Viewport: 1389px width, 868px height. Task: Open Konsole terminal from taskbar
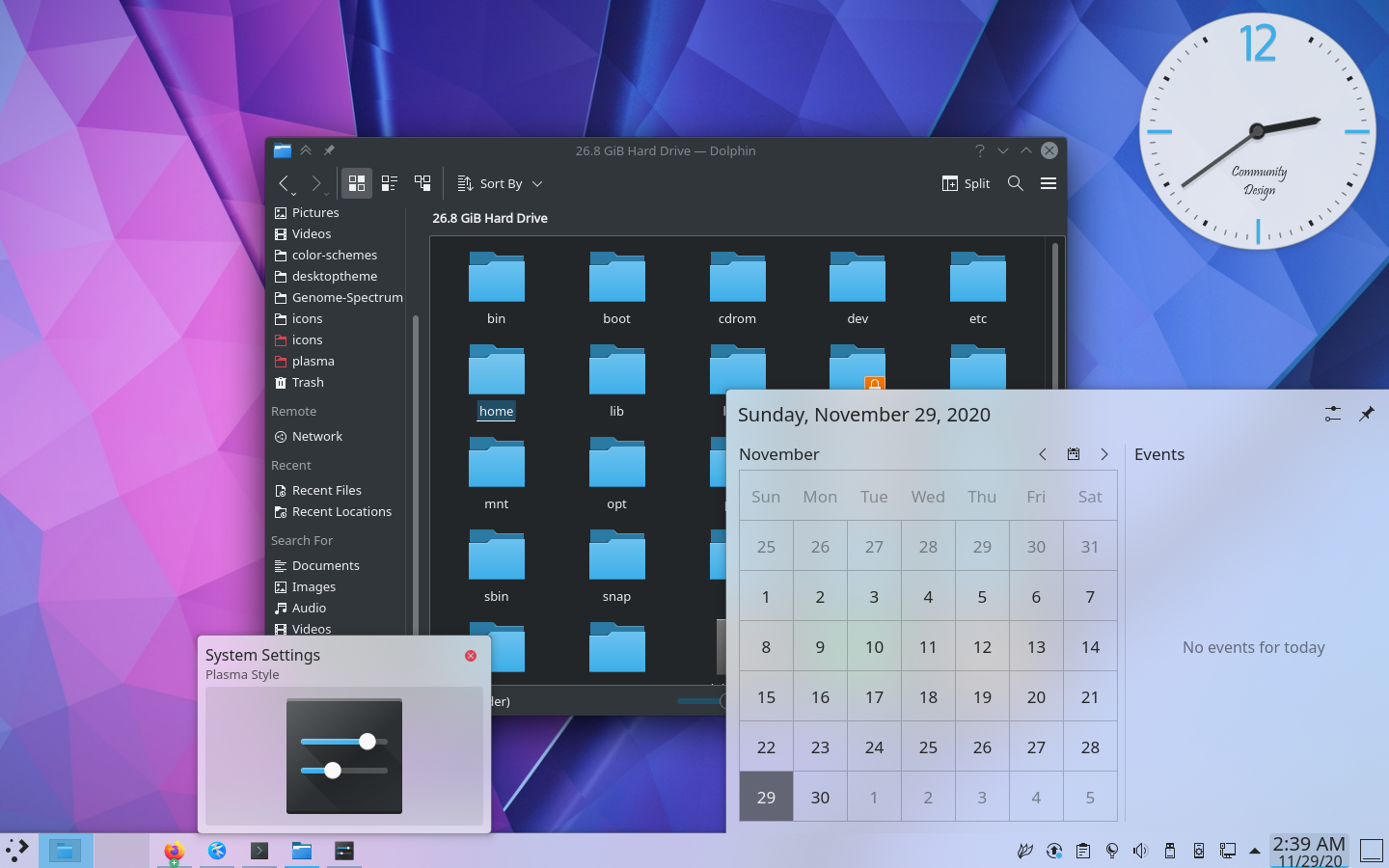(x=259, y=851)
